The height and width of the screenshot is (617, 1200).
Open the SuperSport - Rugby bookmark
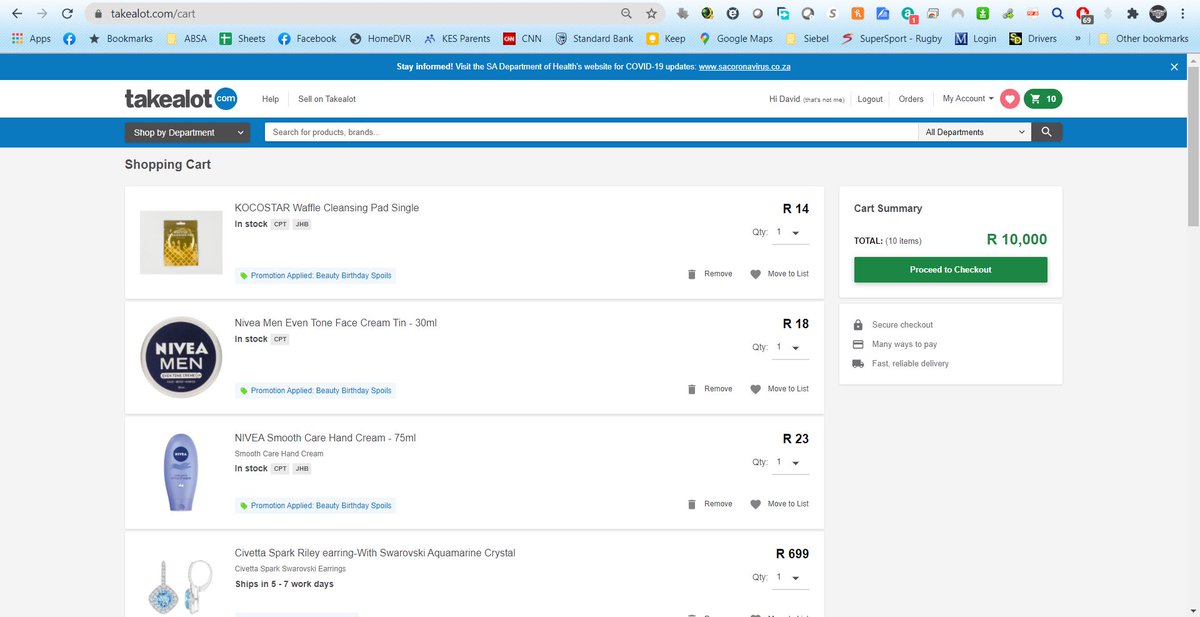892,39
